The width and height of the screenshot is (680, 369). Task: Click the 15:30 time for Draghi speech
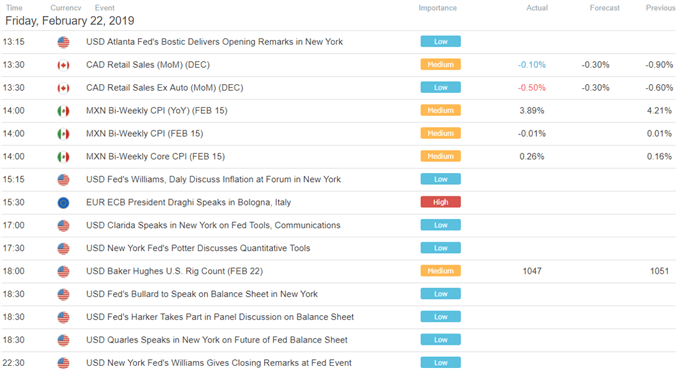(13, 202)
